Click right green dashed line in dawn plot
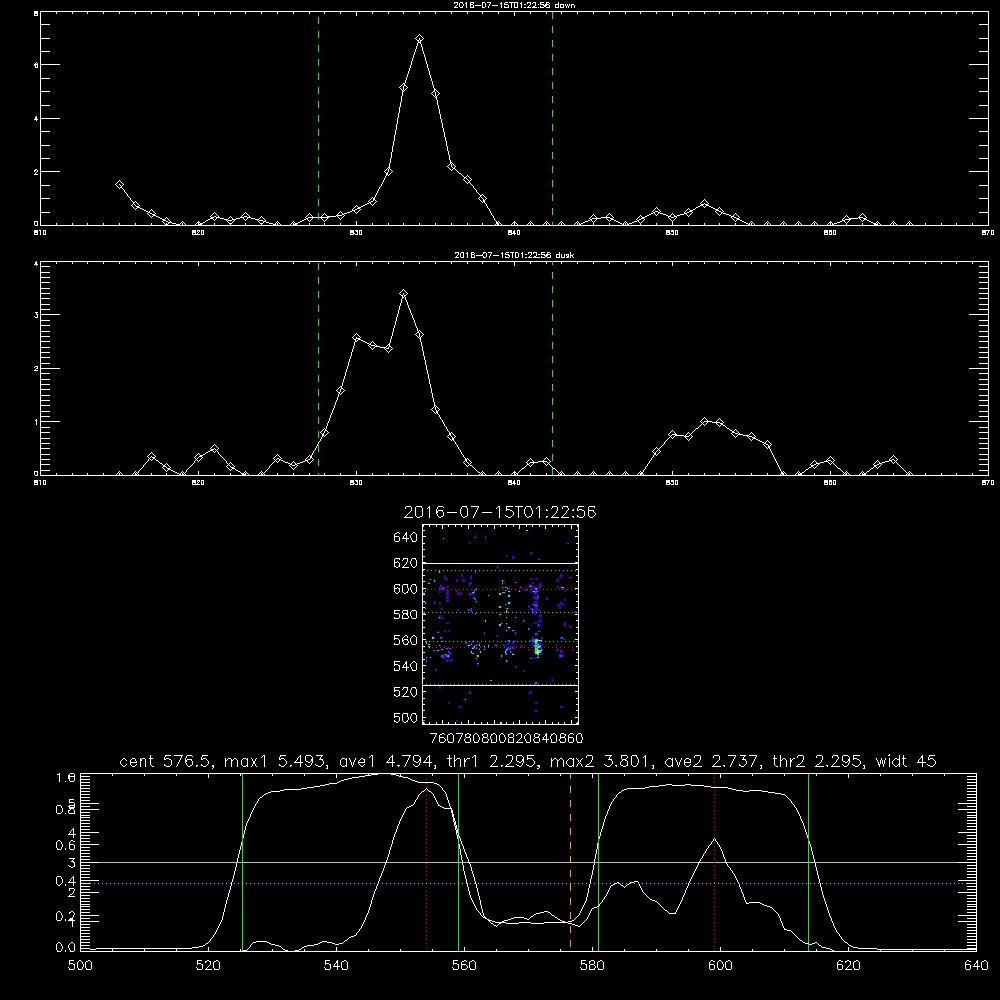This screenshot has height=1000, width=1000. (x=552, y=119)
